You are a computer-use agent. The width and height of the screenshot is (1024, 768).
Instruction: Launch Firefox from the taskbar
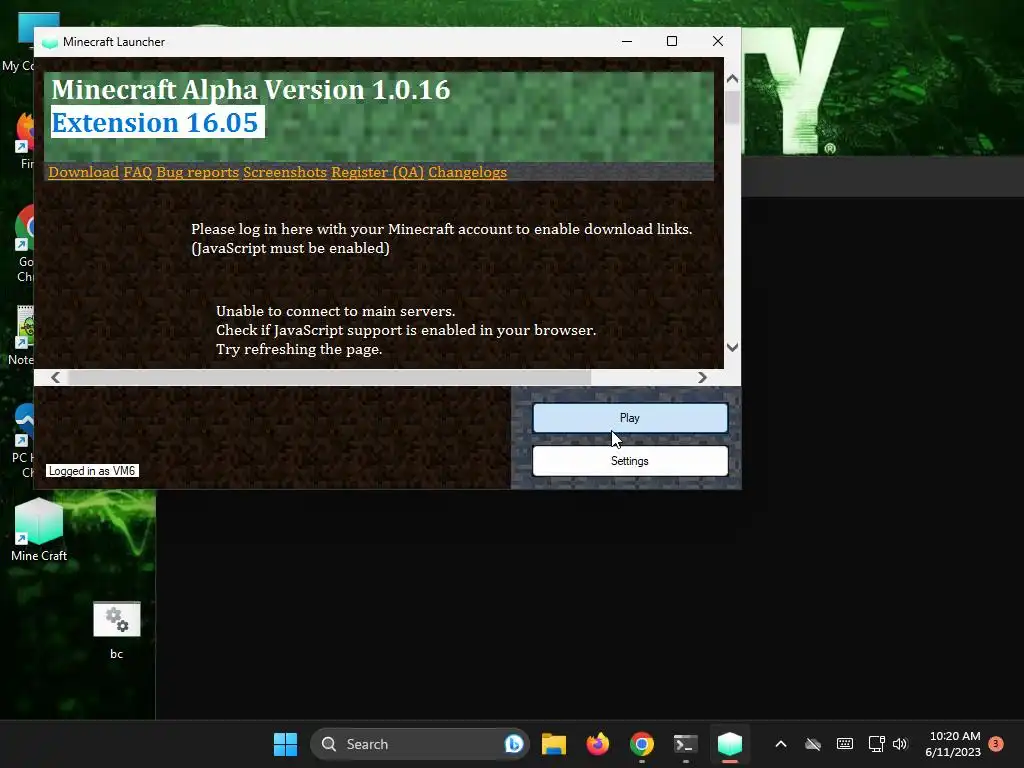click(x=598, y=744)
